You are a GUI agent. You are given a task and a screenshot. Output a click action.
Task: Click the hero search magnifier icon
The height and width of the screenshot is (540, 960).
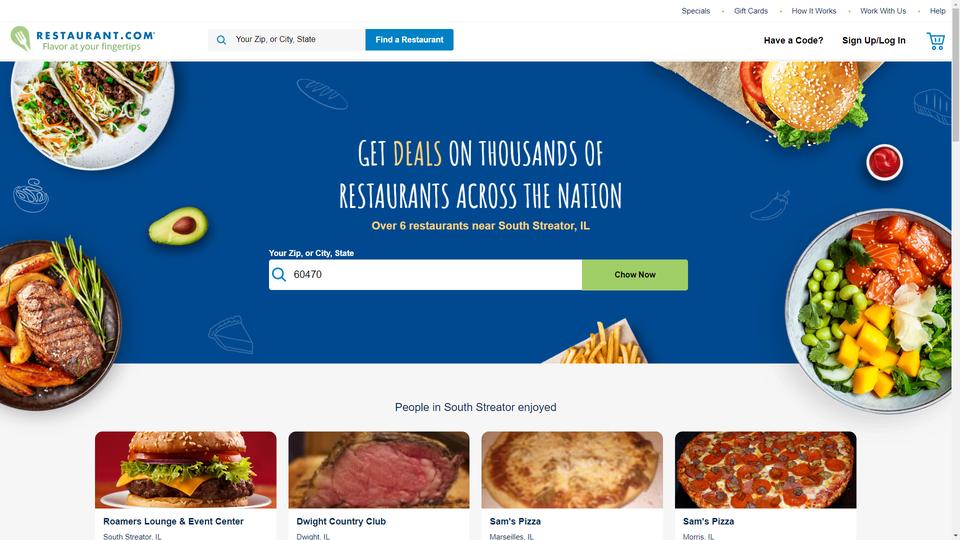coord(279,274)
